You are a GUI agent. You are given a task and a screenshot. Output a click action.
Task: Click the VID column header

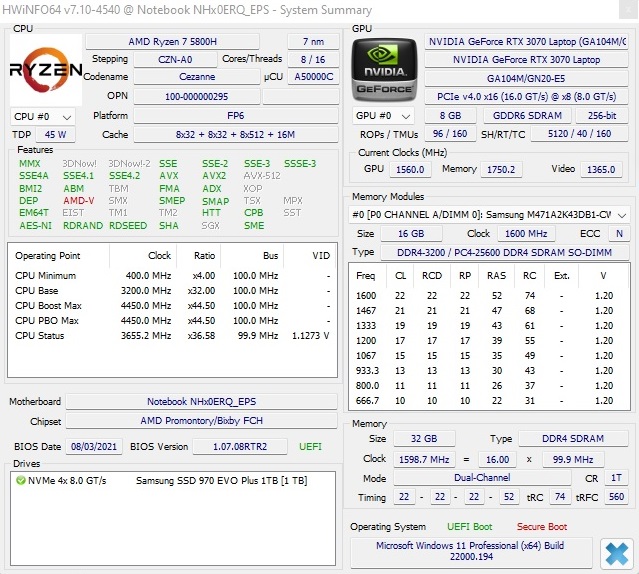[310, 256]
